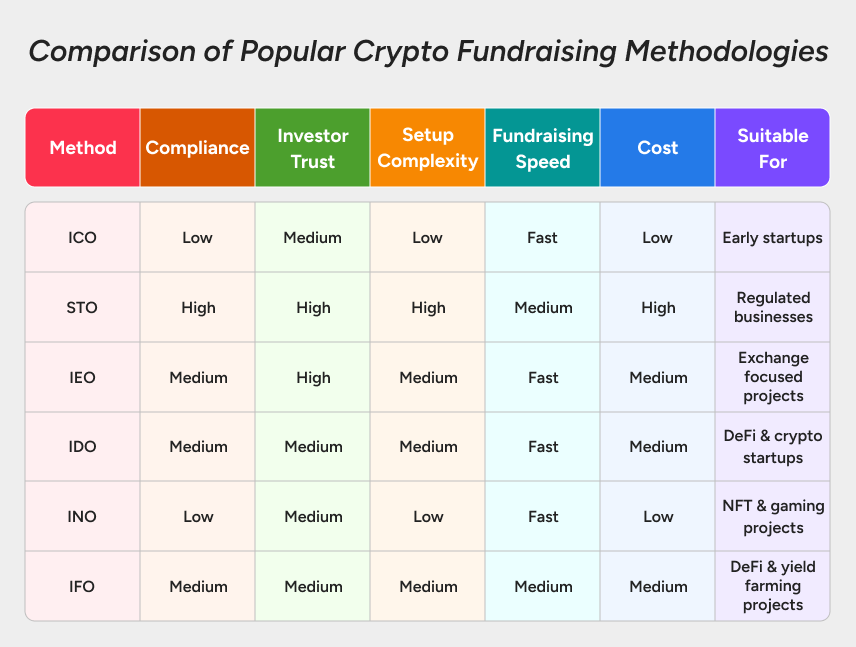Viewport: 856px width, 647px height.
Task: Select the Exchange focused projects cell
Action: (x=772, y=377)
